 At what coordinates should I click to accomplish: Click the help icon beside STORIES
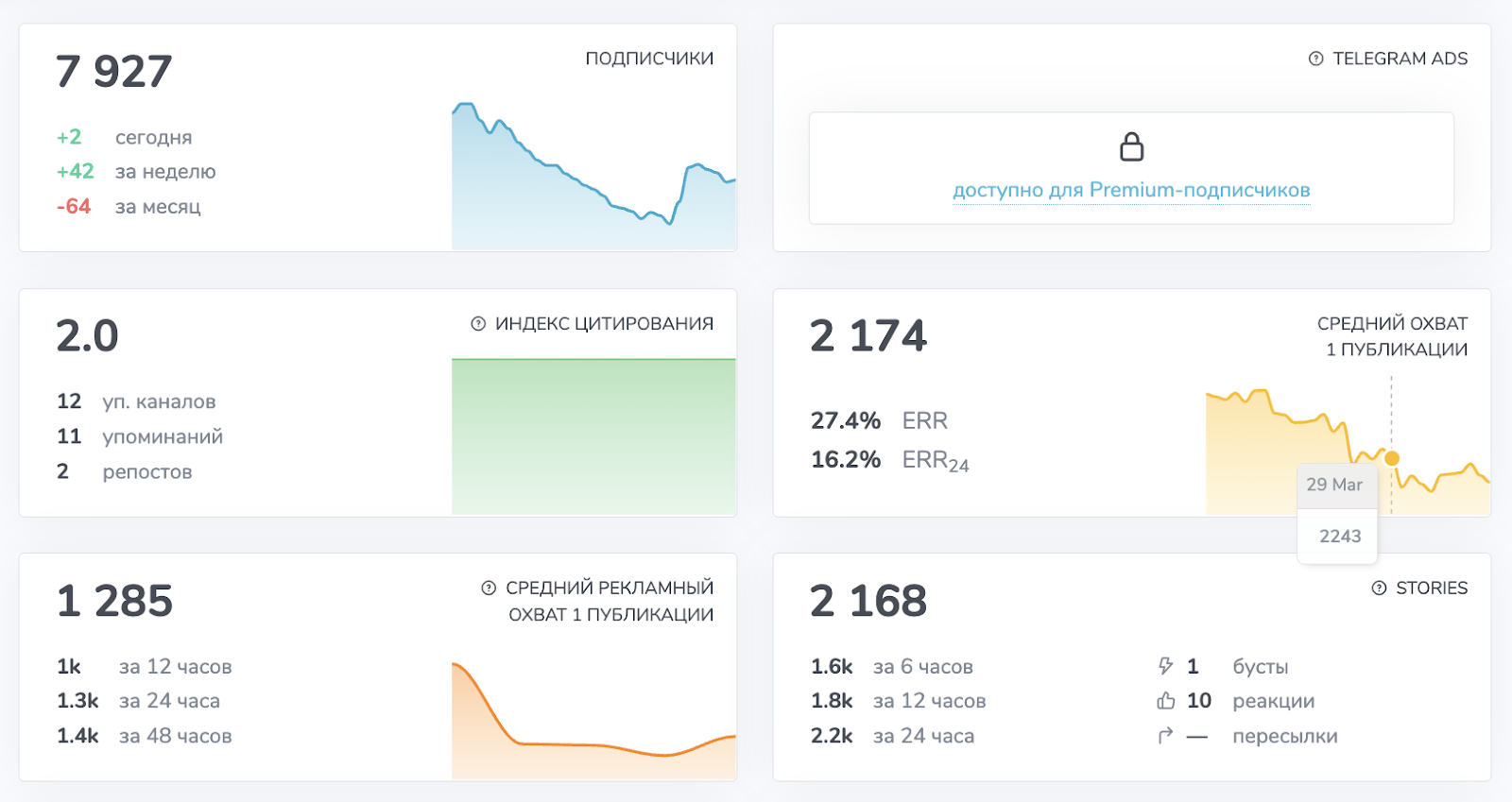tap(1379, 588)
